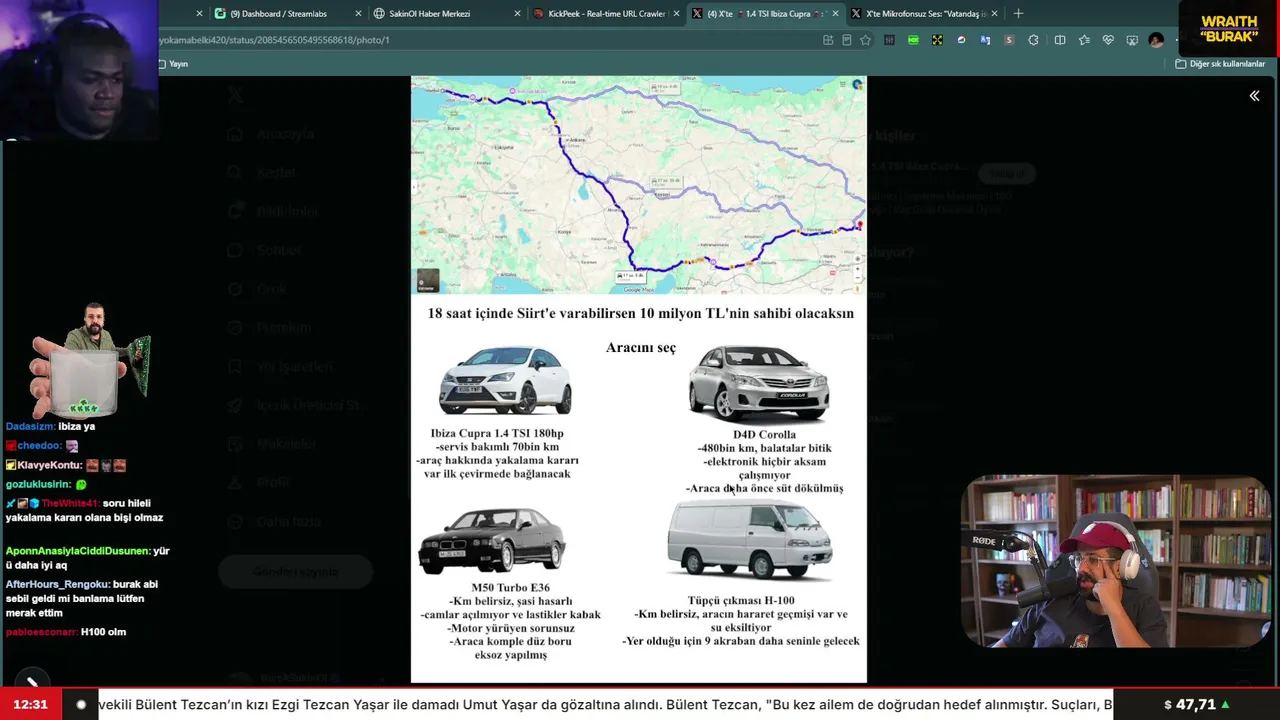Open Profil in X sidebar

(259, 482)
